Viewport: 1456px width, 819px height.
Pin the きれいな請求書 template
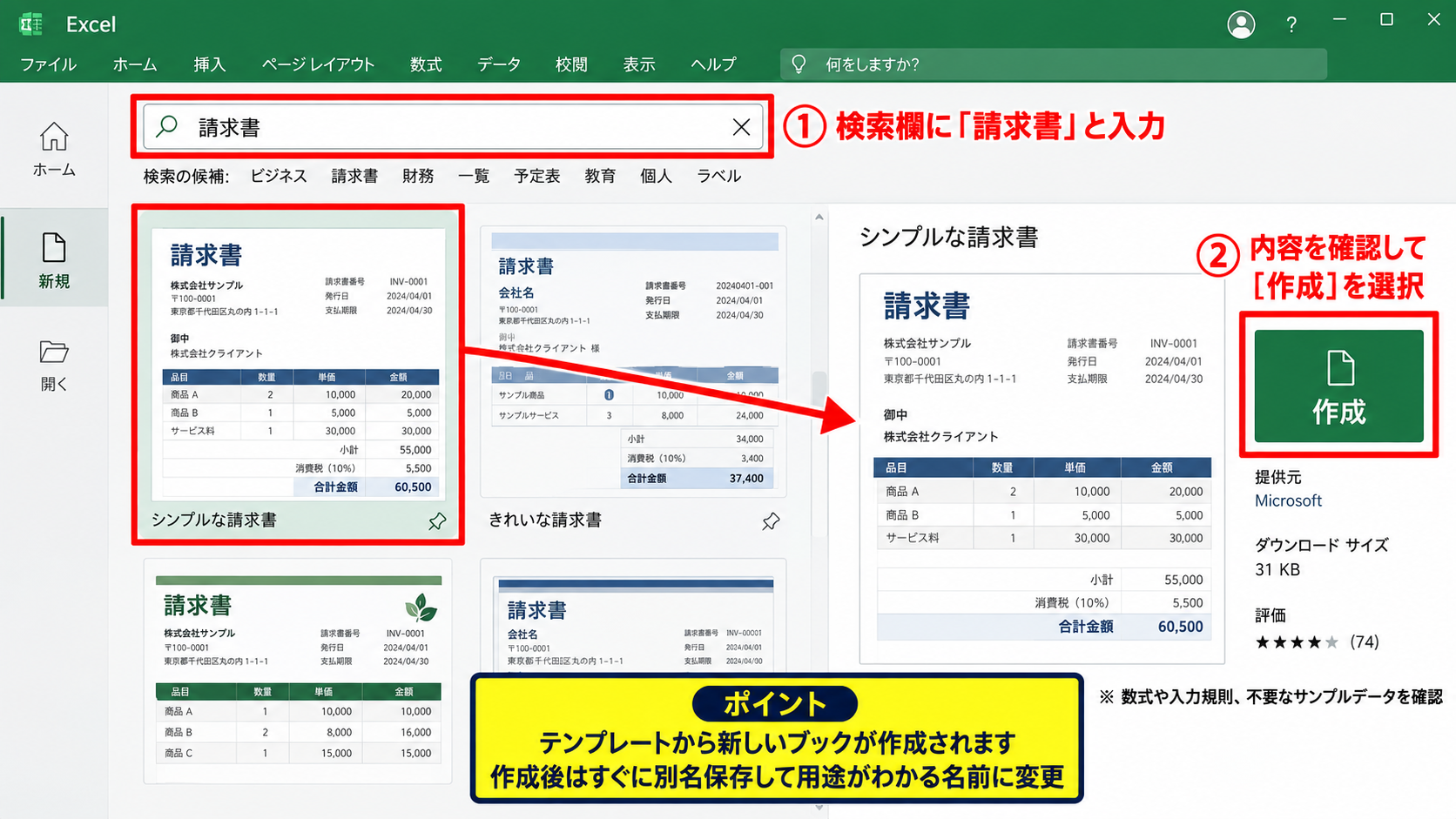click(771, 521)
